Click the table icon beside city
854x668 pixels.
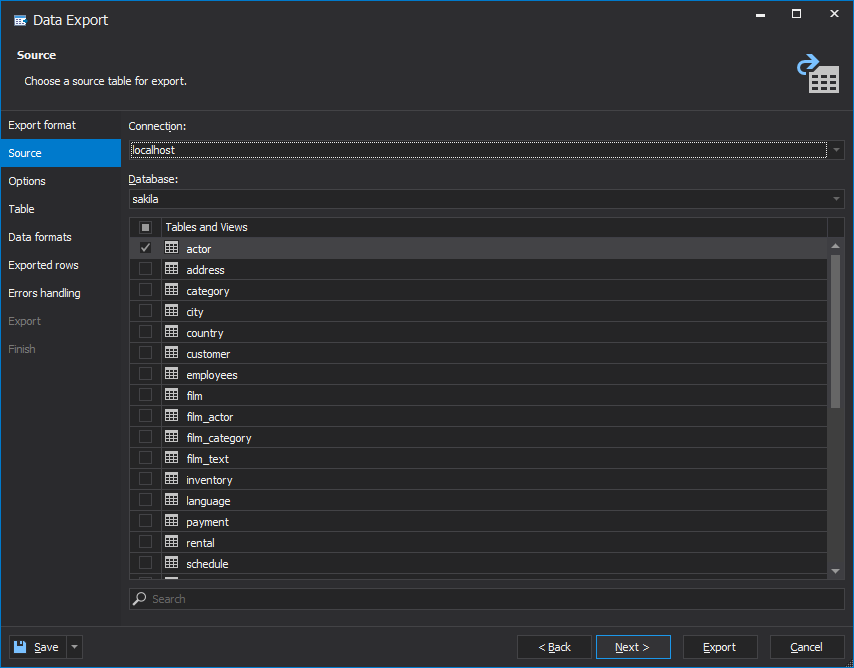172,311
